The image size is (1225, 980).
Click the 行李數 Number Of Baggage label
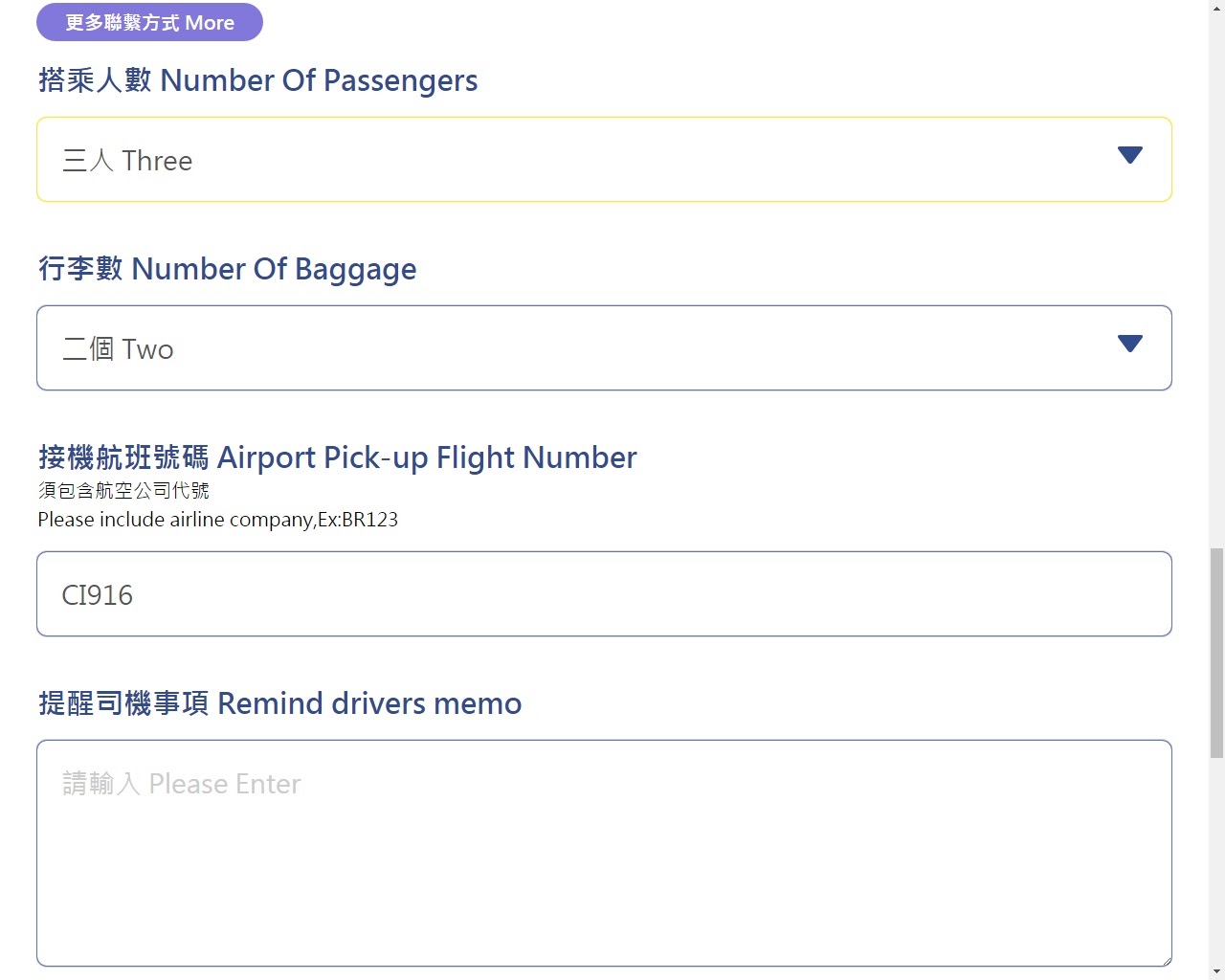coord(227,269)
